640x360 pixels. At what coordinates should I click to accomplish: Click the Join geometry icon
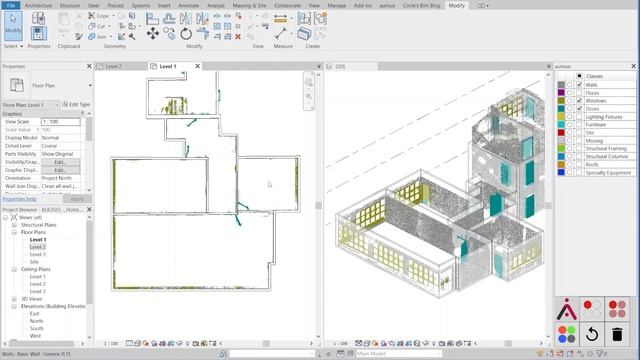click(92, 36)
